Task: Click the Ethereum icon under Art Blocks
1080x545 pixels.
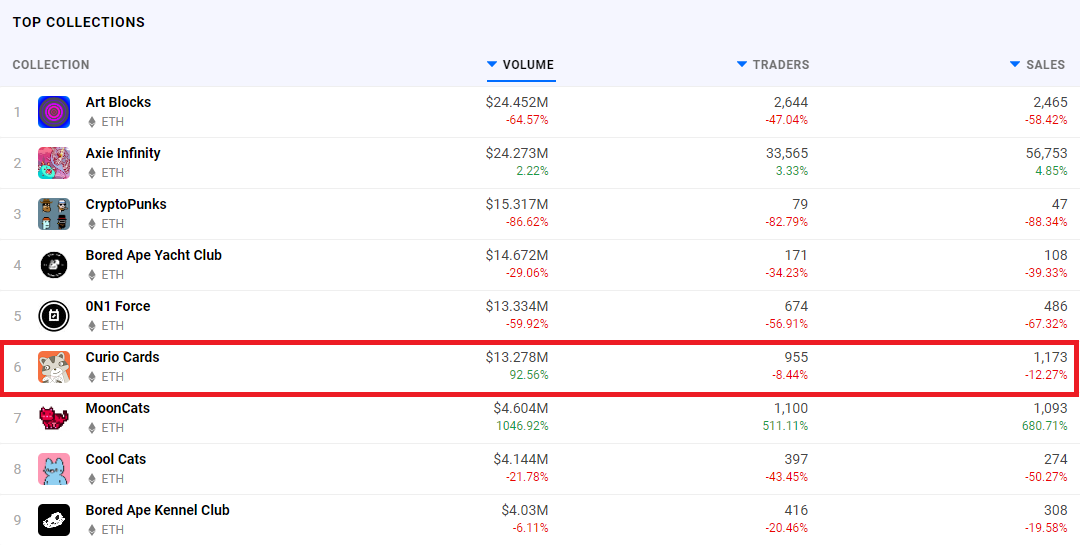Action: 91,122
